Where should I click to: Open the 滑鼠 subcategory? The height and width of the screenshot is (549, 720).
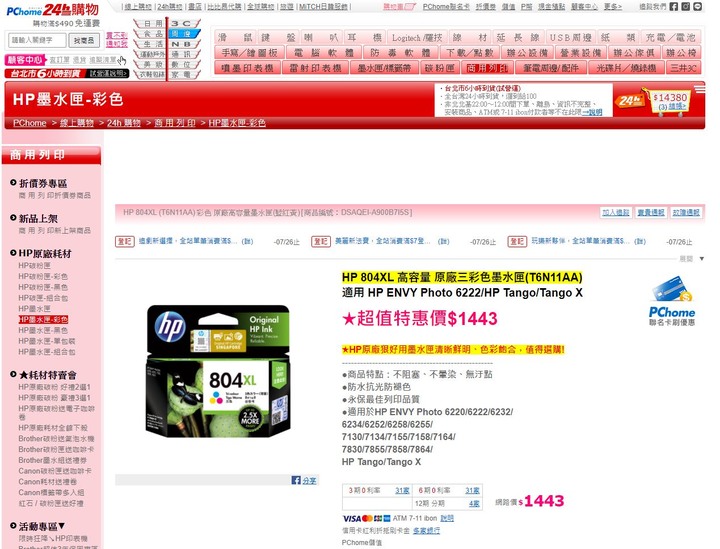[x=236, y=38]
